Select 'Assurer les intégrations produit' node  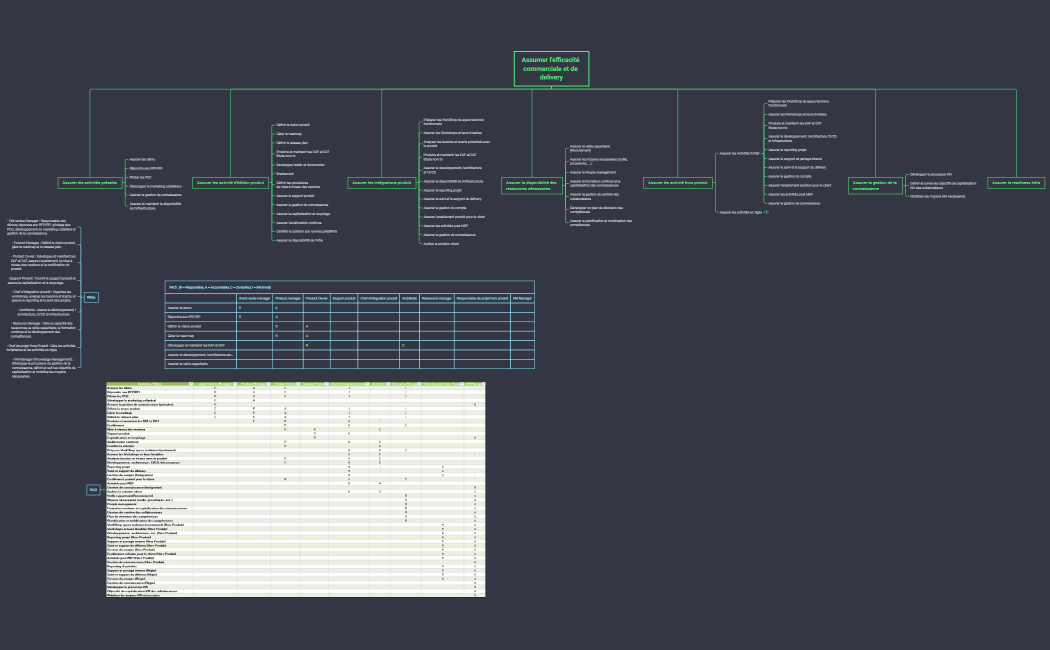[381, 183]
